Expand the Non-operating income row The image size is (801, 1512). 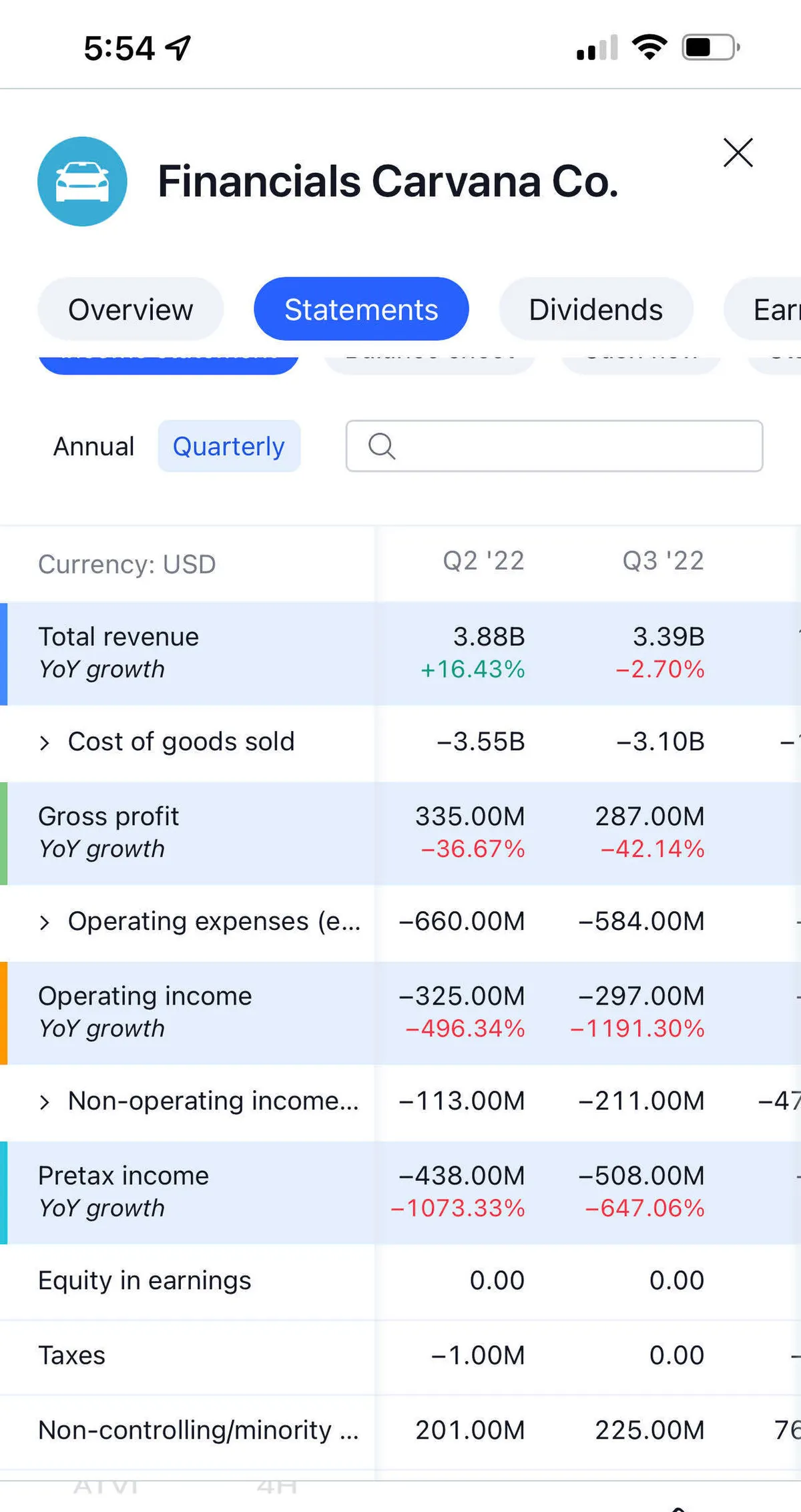tap(45, 1102)
